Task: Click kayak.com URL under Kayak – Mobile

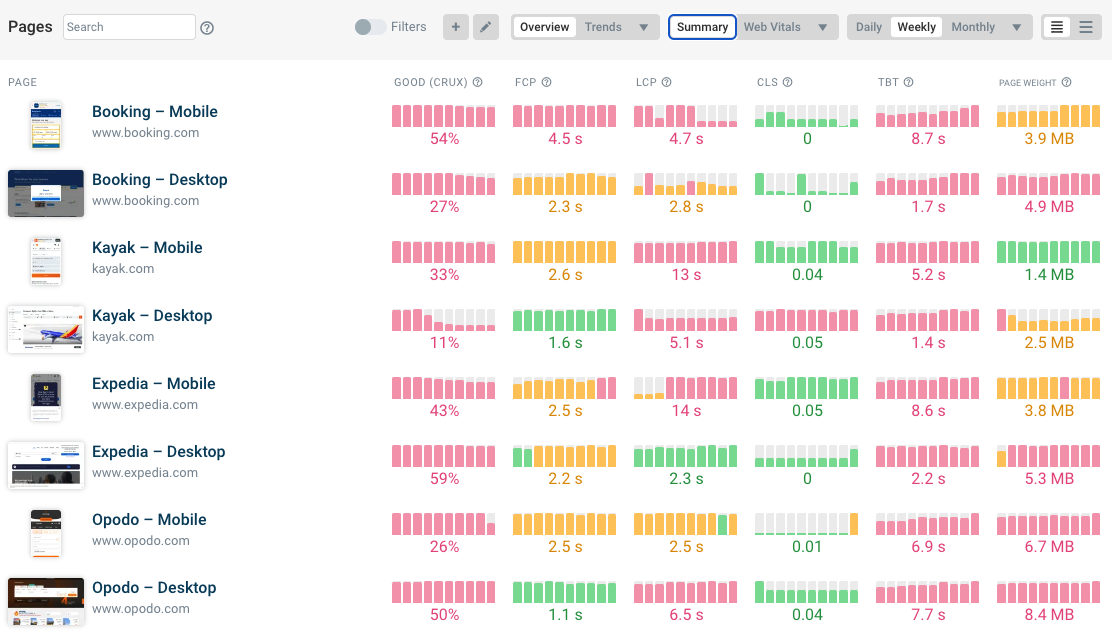Action: 123,269
